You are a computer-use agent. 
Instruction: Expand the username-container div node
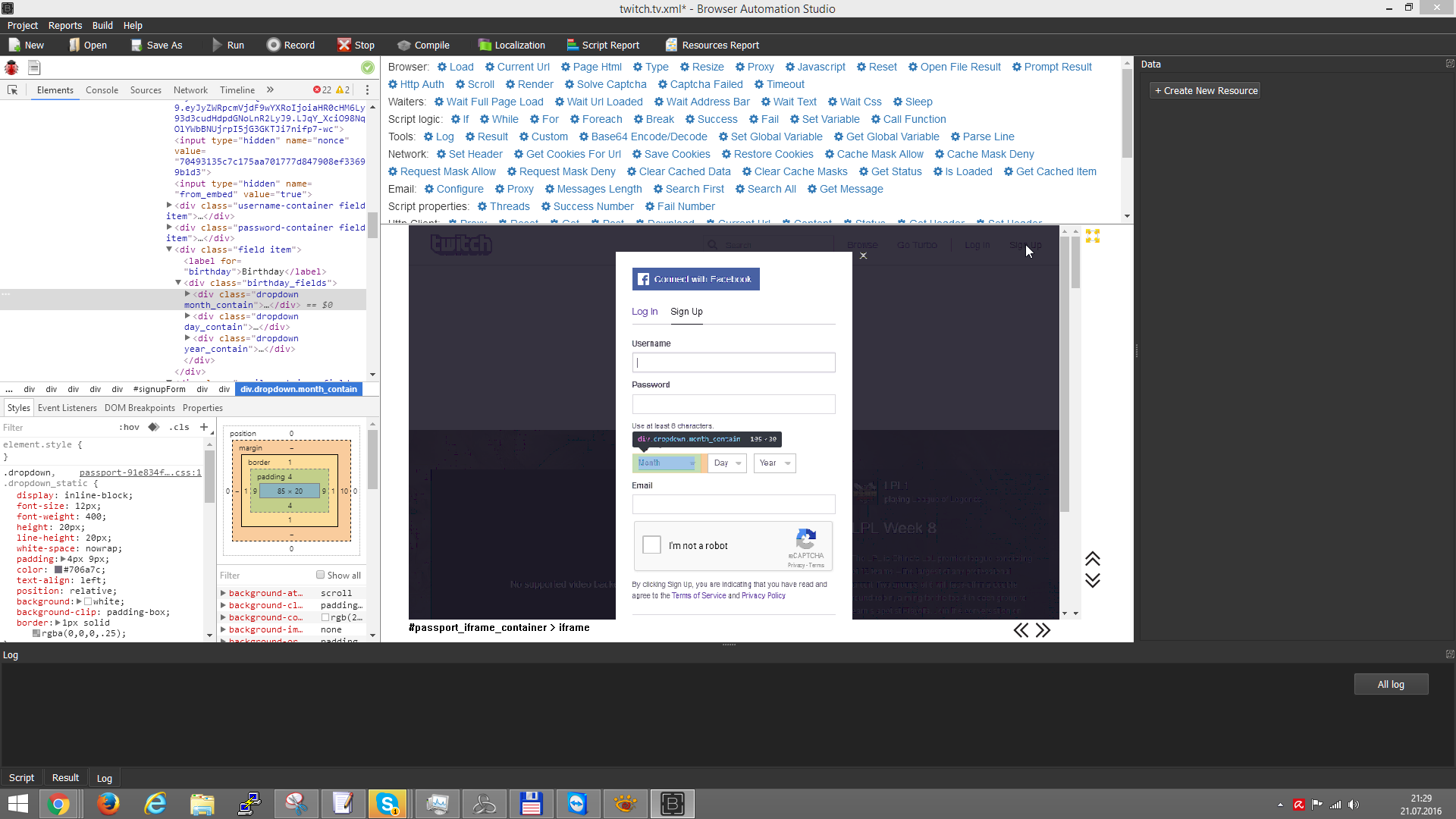pos(169,205)
